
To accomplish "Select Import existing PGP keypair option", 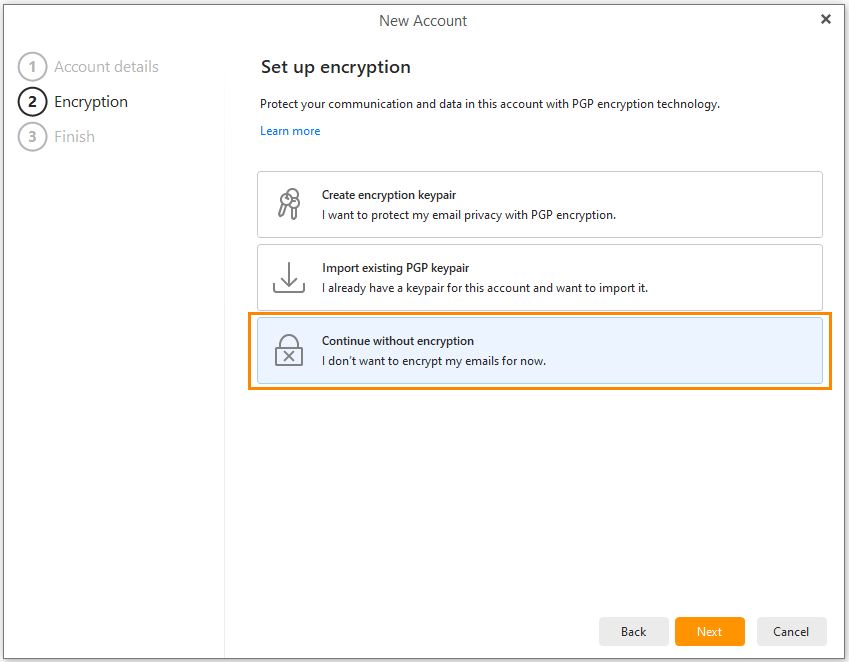I will 540,278.
